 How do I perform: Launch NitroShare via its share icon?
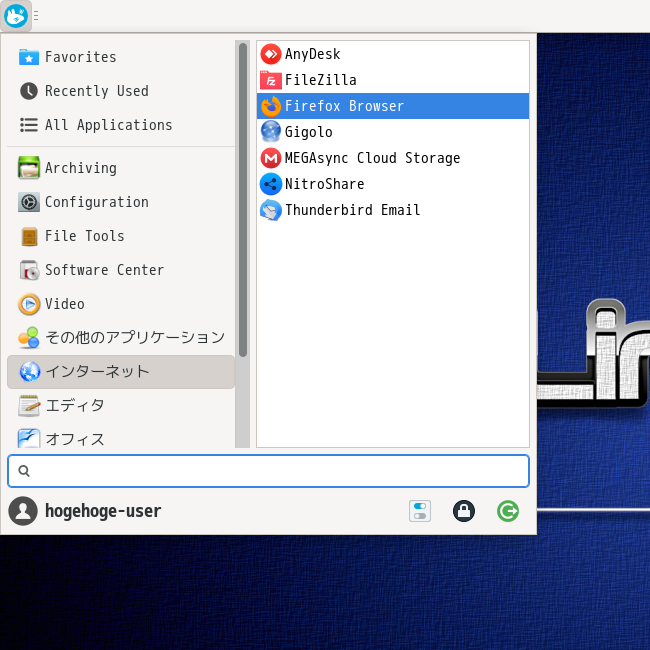(x=271, y=184)
